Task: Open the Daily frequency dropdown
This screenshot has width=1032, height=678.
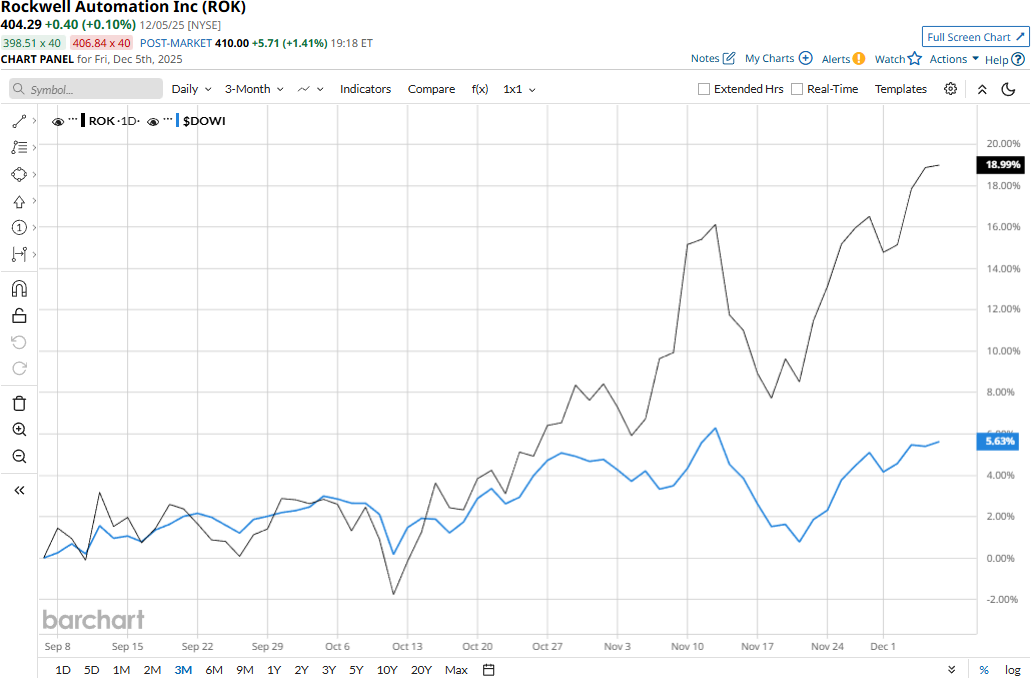Action: 190,89
